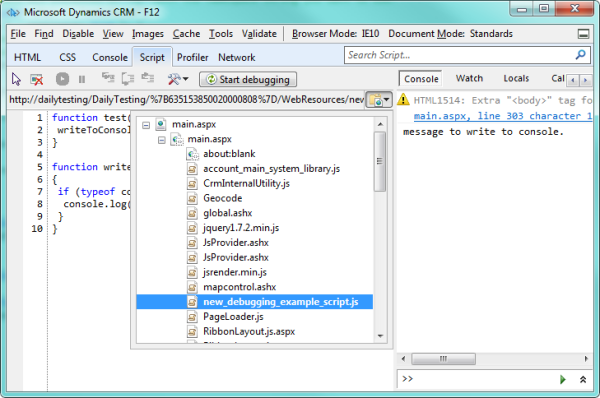Click the green run script arrow
The width and height of the screenshot is (600, 398).
[x=562, y=380]
